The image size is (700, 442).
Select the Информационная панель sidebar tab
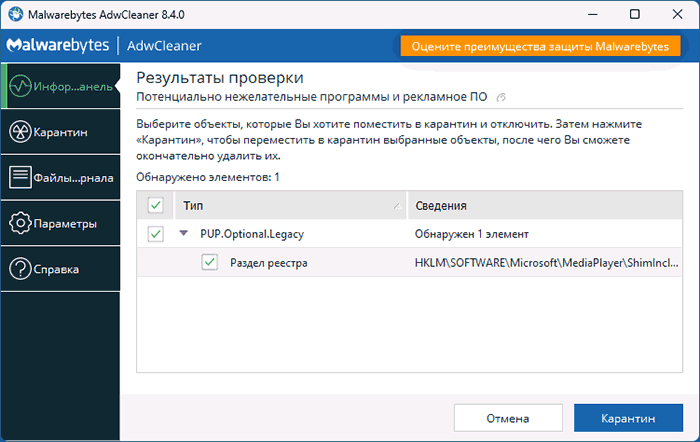pyautogui.click(x=60, y=86)
